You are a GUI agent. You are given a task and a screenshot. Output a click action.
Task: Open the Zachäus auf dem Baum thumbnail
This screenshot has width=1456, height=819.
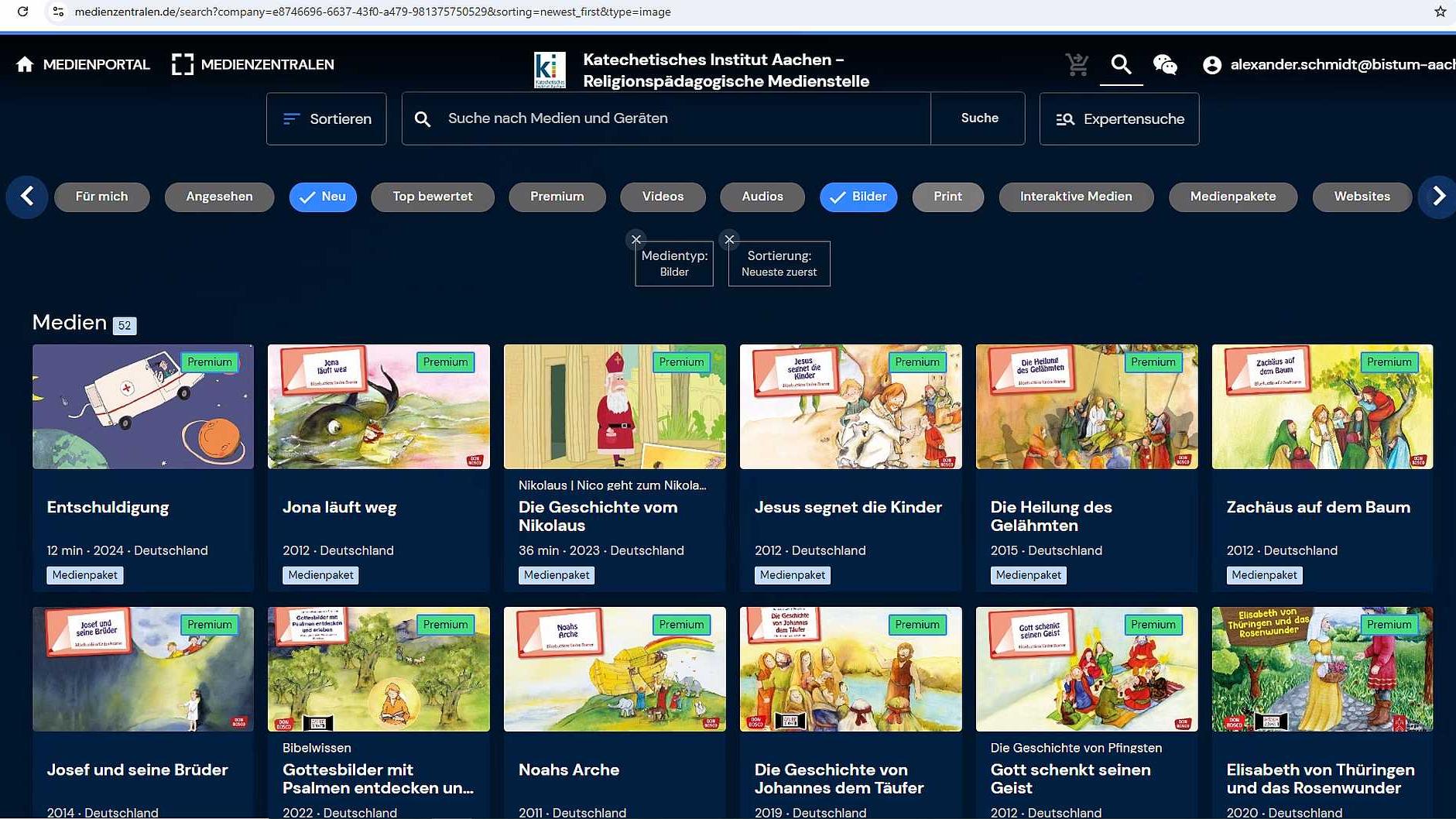pos(1322,406)
